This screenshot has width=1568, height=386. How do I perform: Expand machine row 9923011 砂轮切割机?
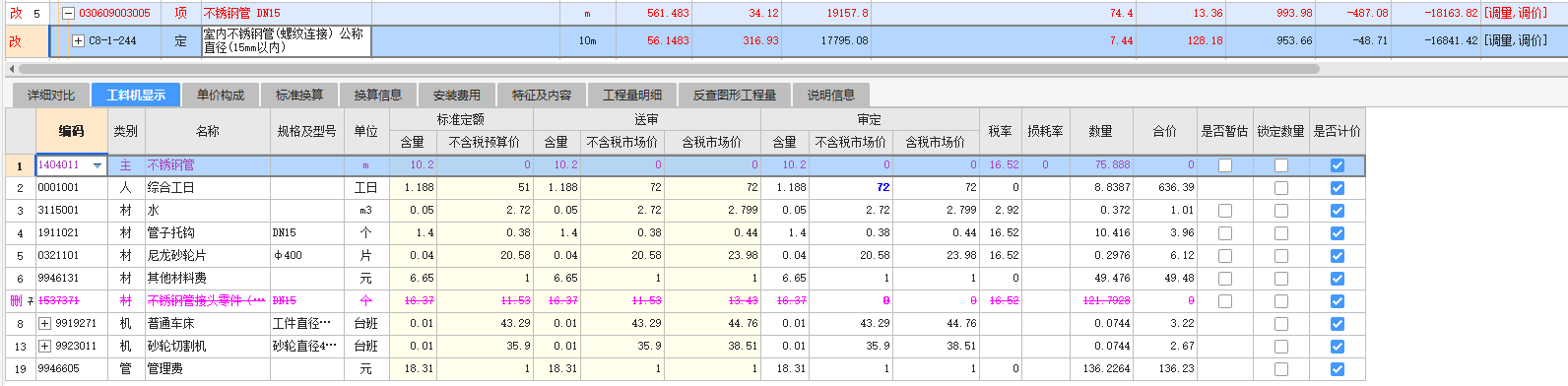tap(44, 347)
